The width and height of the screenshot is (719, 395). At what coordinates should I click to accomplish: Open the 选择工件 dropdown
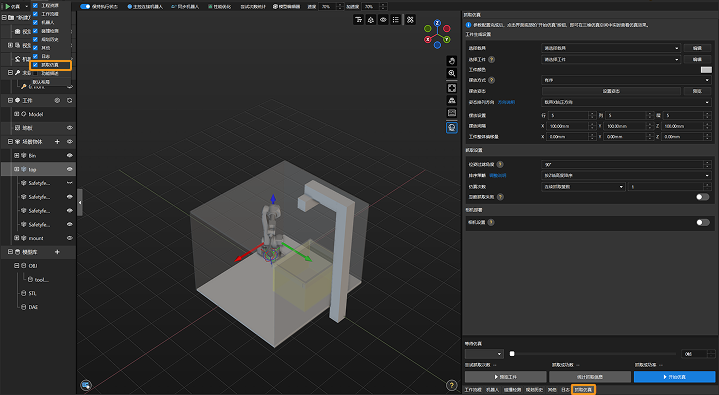(x=611, y=60)
